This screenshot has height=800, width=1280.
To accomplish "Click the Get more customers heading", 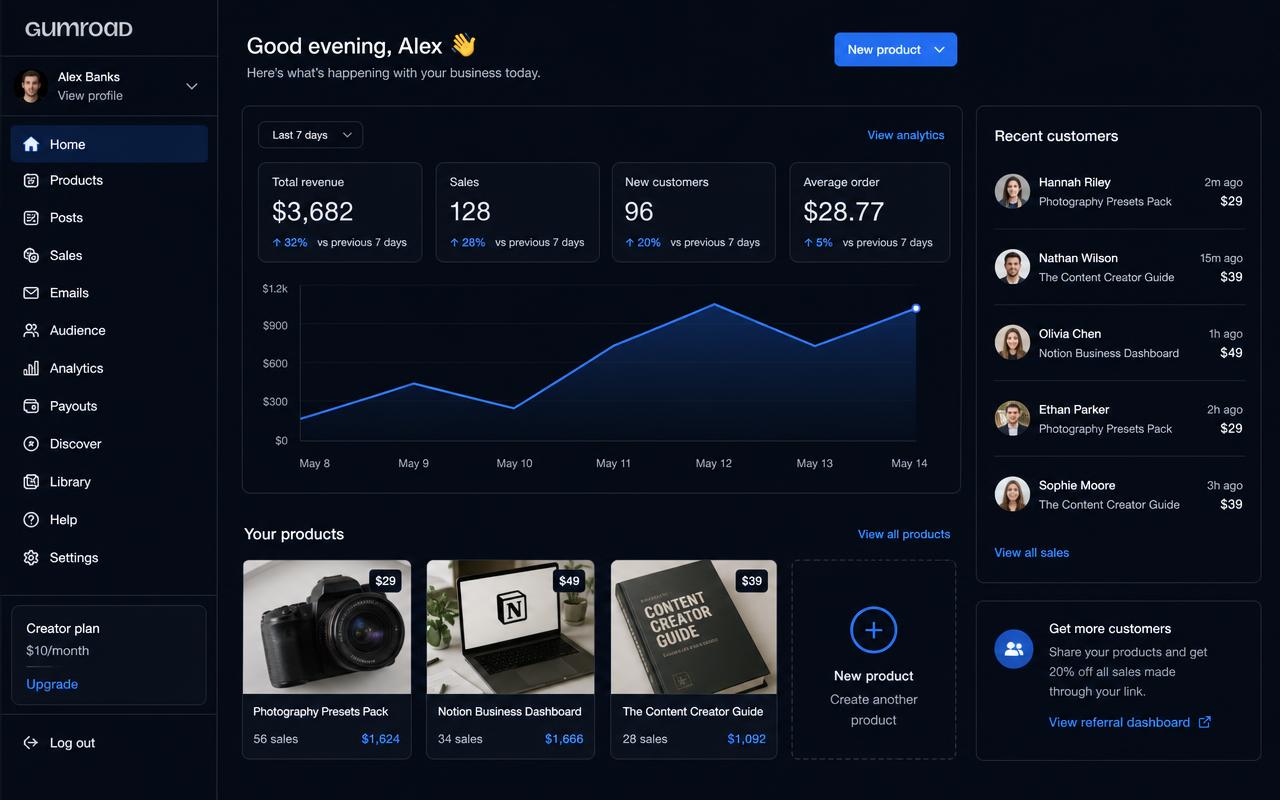I will point(1110,629).
